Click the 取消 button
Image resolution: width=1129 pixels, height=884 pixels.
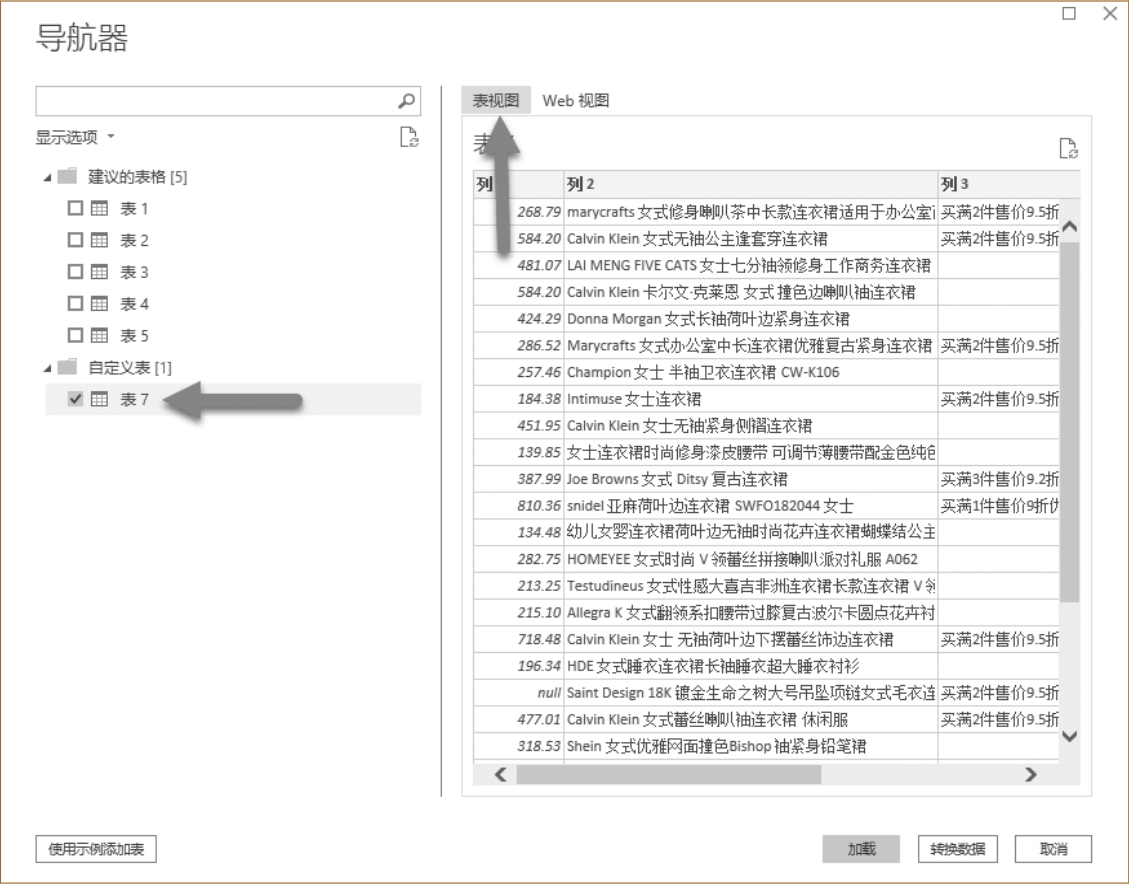coord(1053,849)
